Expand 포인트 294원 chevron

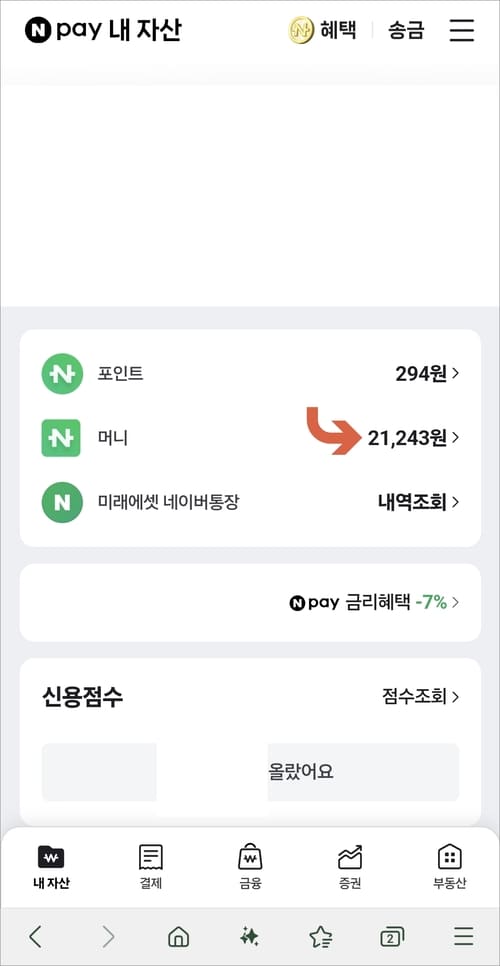[455, 373]
